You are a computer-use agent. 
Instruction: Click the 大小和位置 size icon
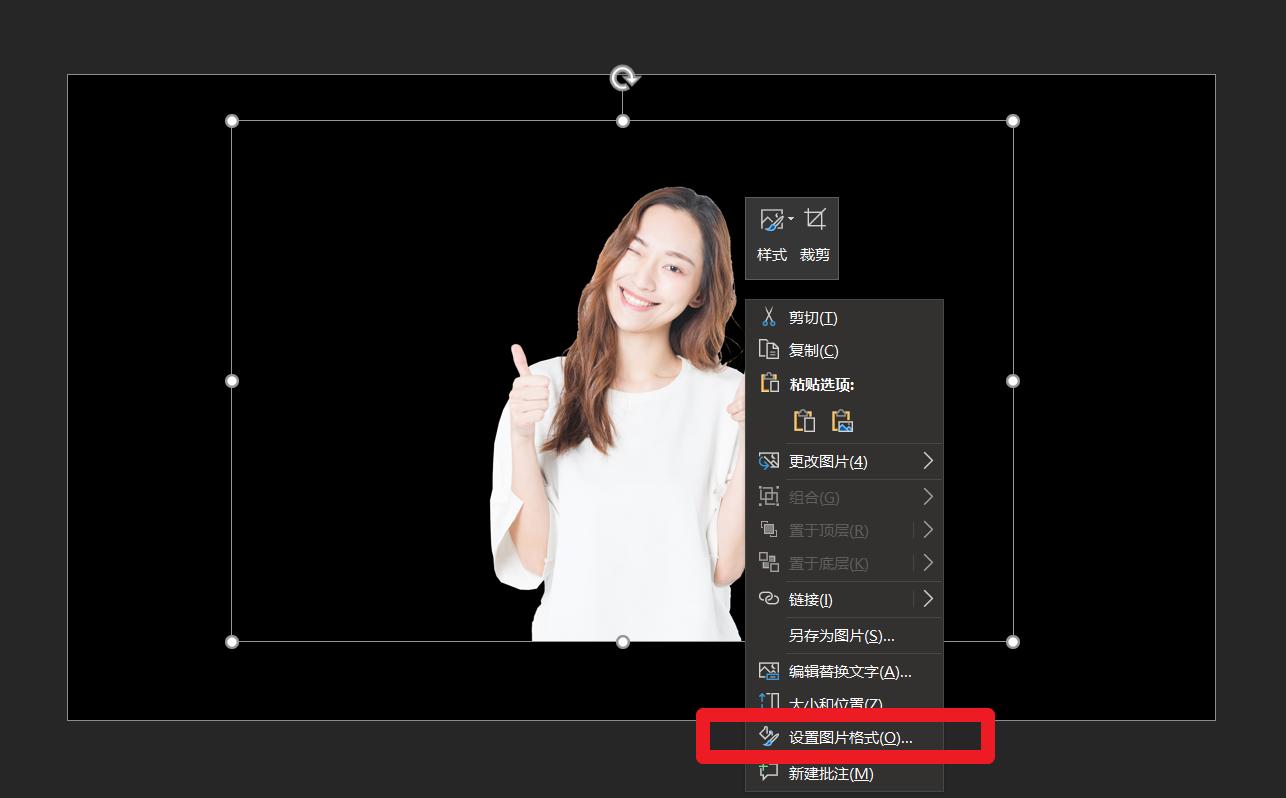point(769,703)
